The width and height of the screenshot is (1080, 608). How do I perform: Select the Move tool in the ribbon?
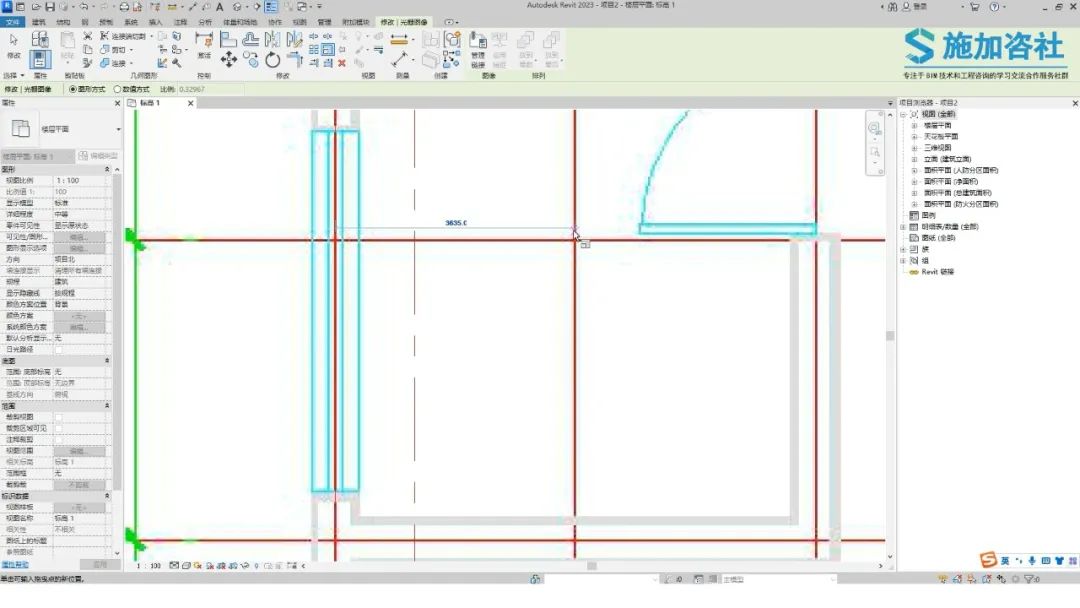pos(229,60)
